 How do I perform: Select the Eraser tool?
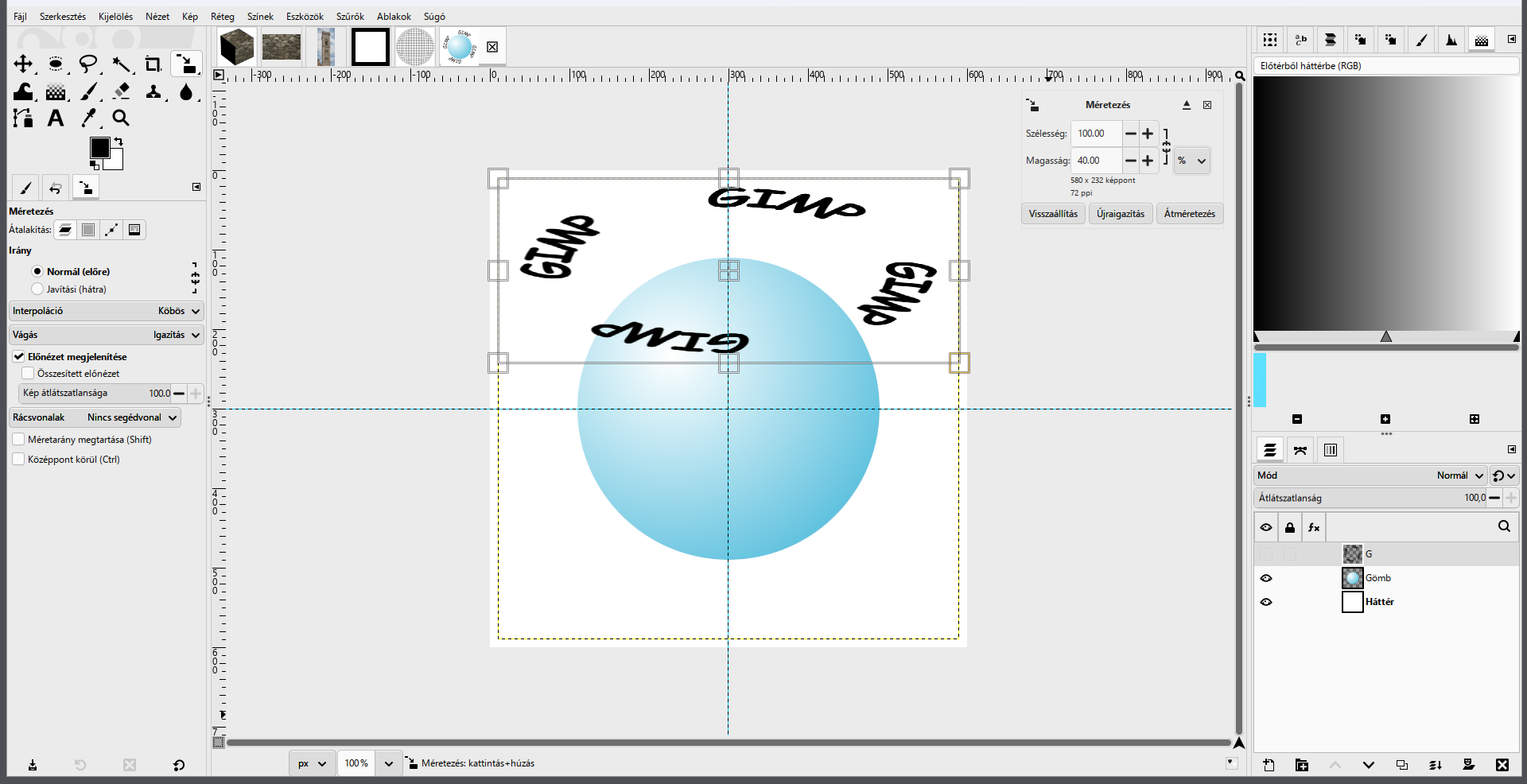[121, 91]
